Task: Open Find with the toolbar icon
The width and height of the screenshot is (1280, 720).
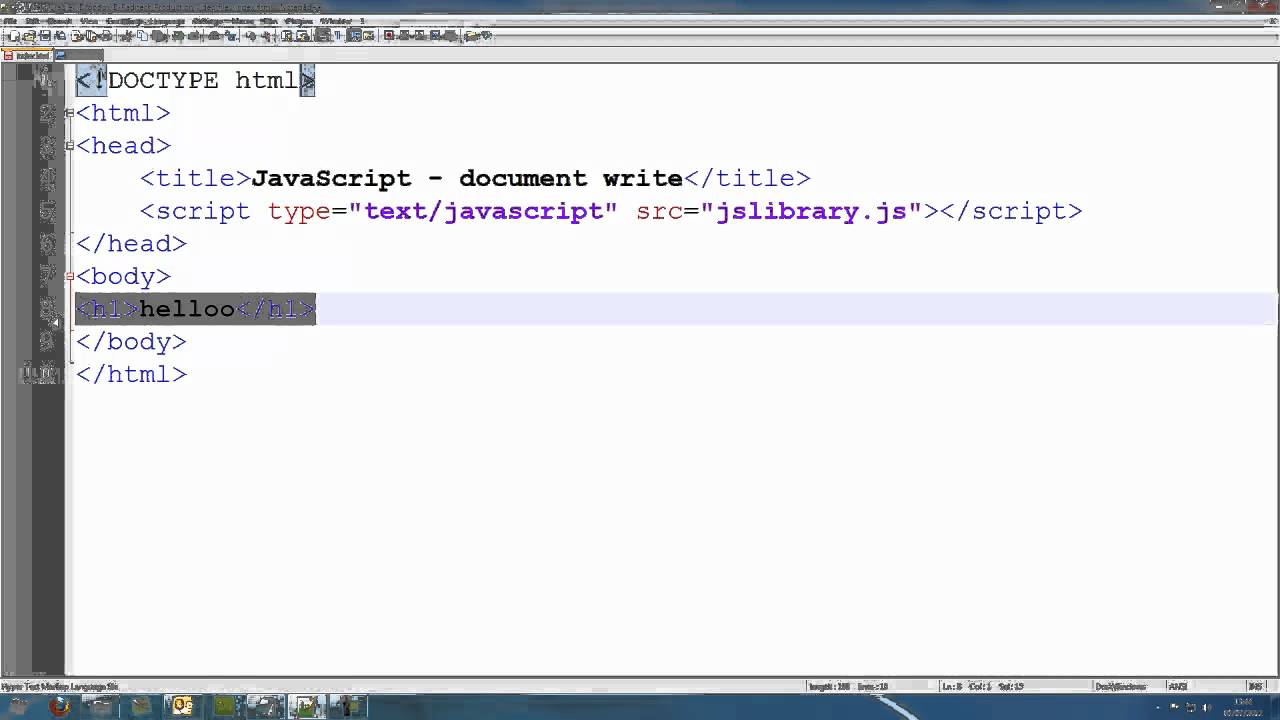Action: click(x=214, y=36)
